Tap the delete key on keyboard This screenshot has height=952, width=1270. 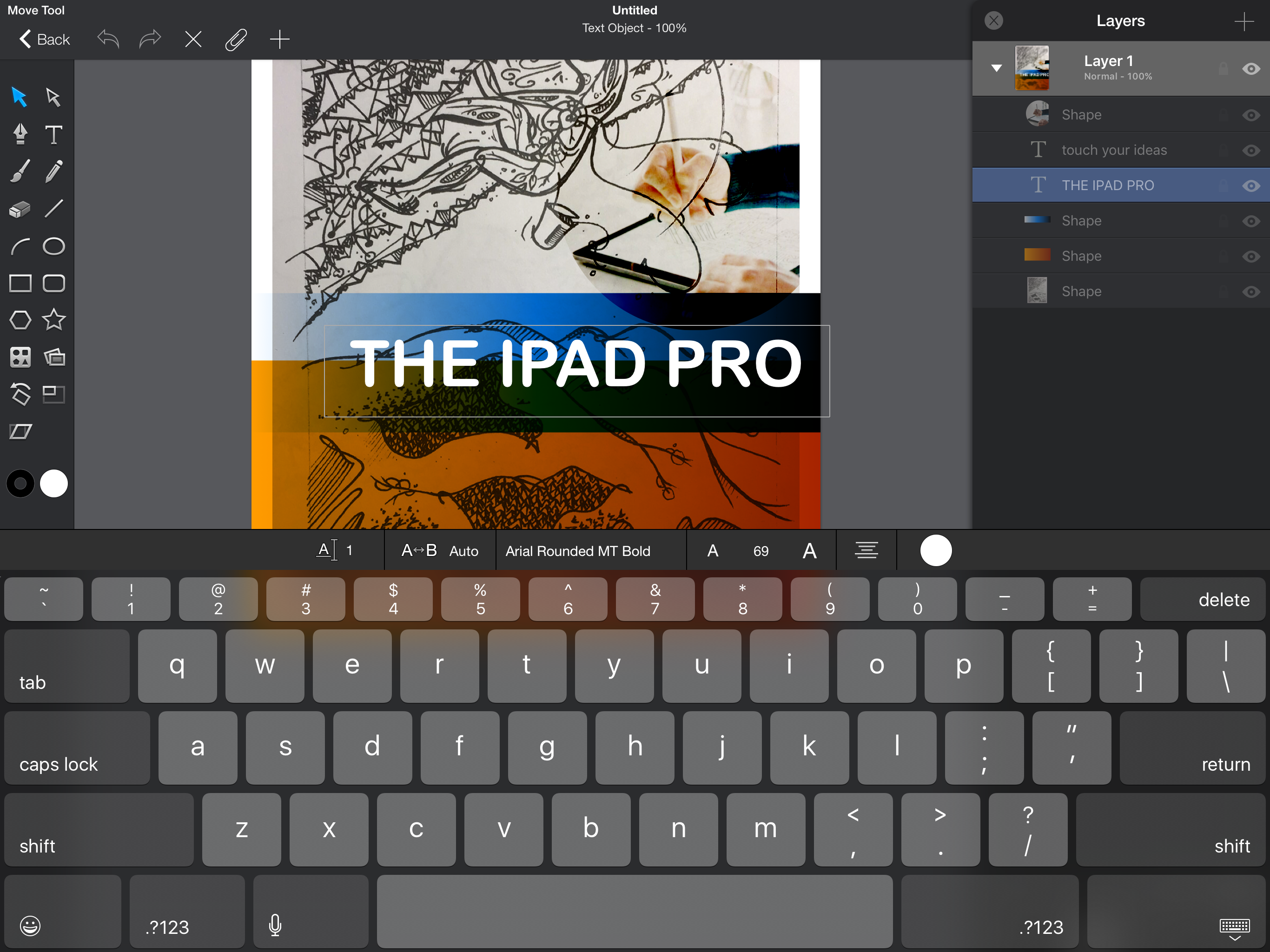(x=1202, y=599)
